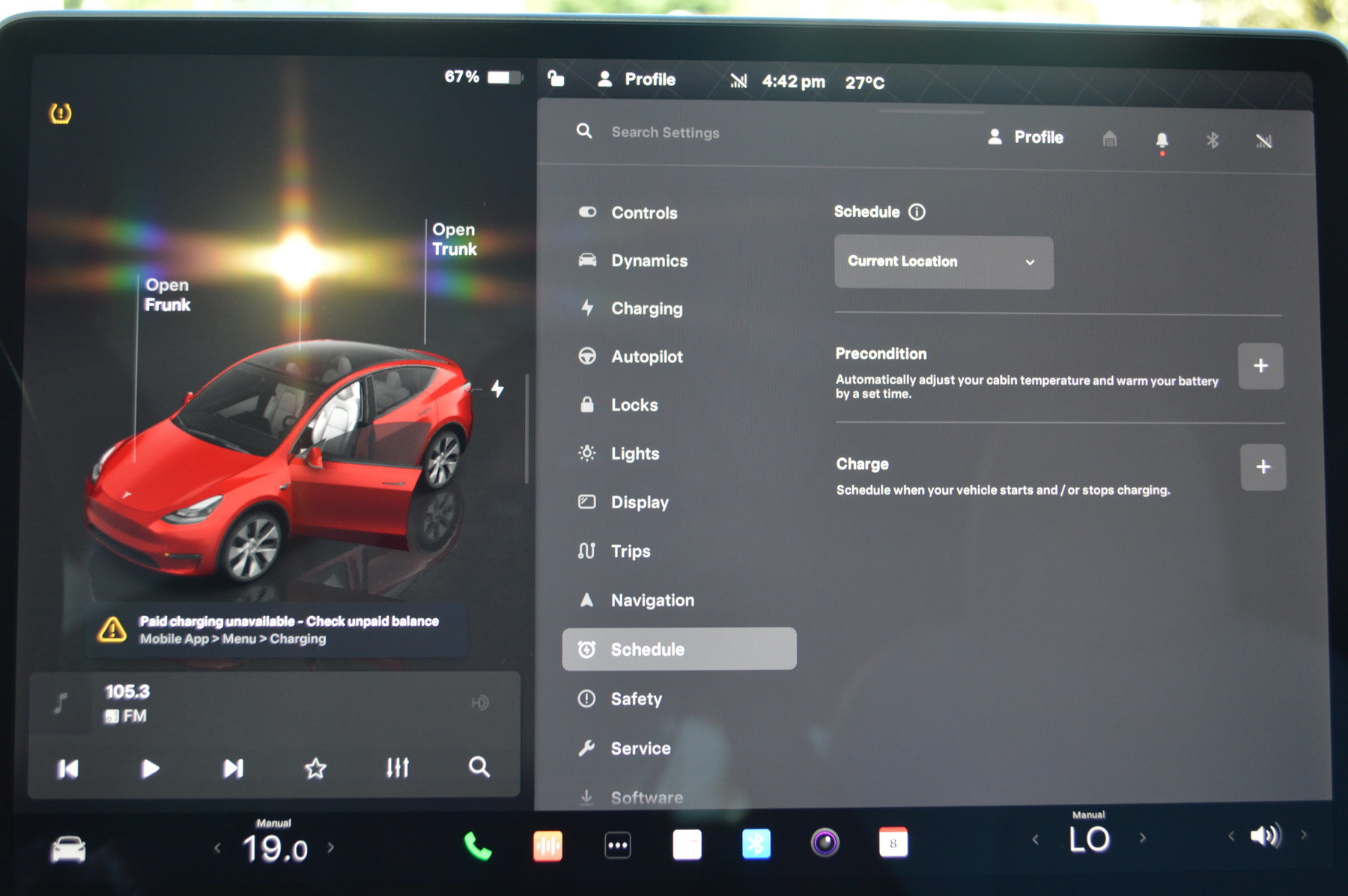This screenshot has height=896, width=1348.
Task: Tap the car controls icon bottom-left
Action: coord(68,850)
